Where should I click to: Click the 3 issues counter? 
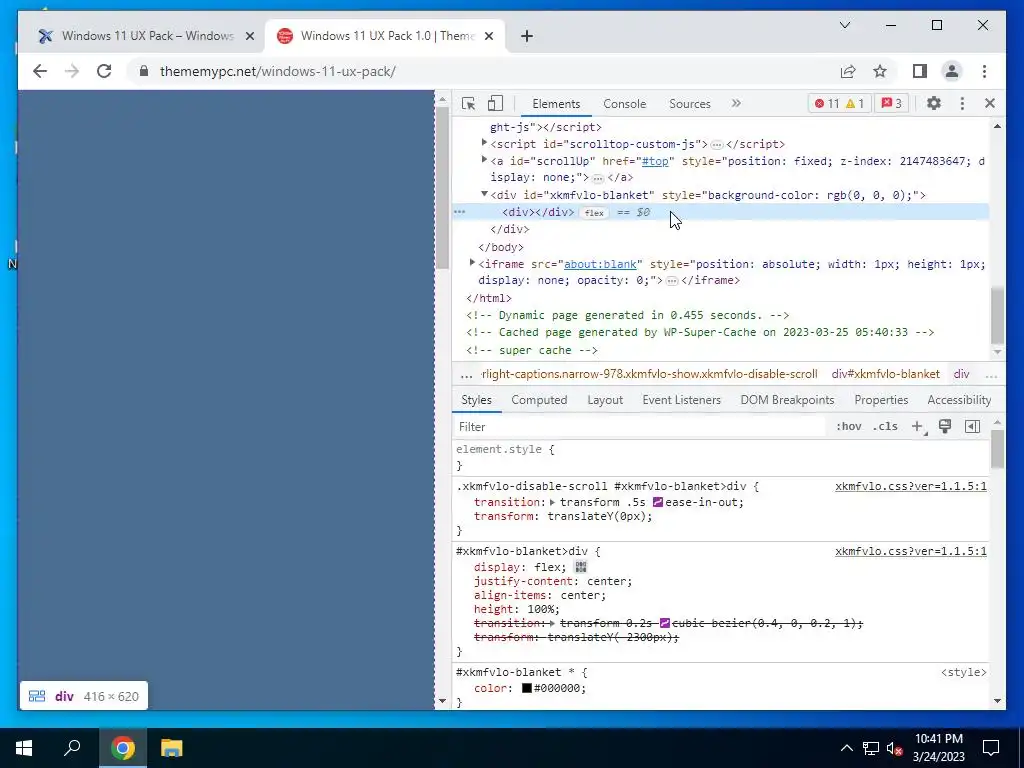tap(892, 103)
